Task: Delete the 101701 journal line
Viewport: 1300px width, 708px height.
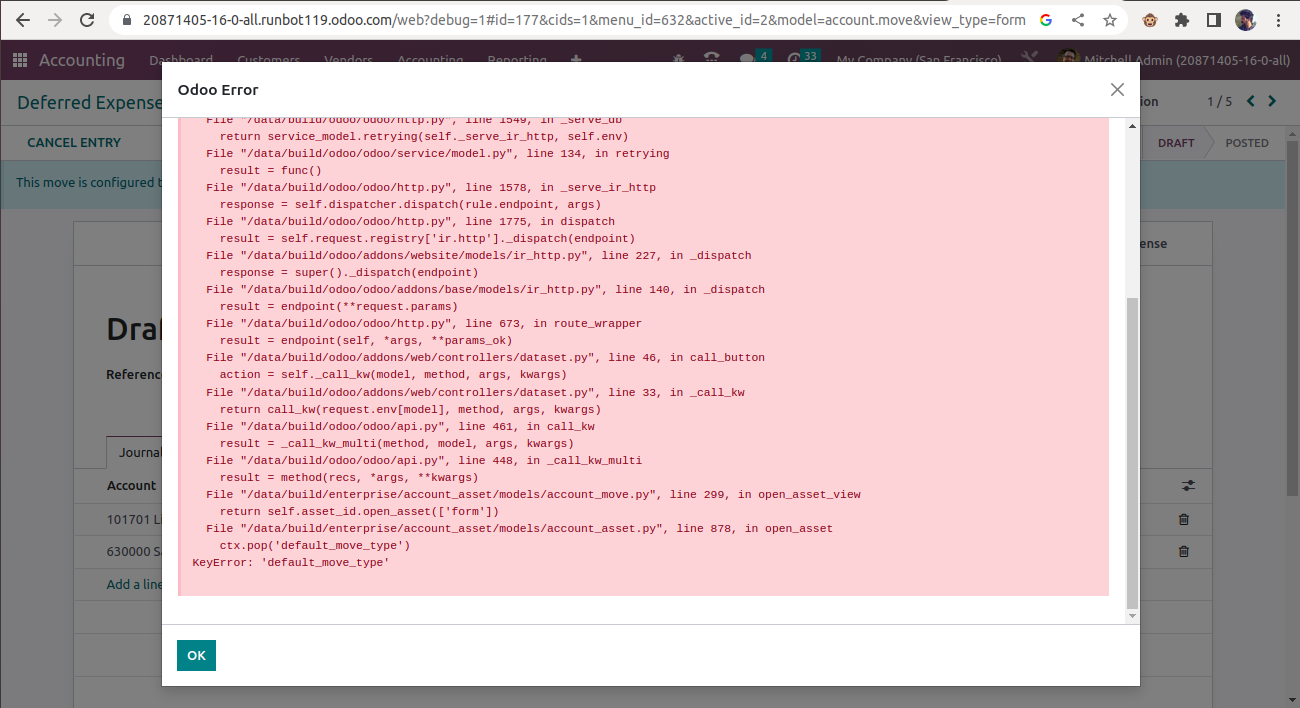Action: pos(1184,519)
